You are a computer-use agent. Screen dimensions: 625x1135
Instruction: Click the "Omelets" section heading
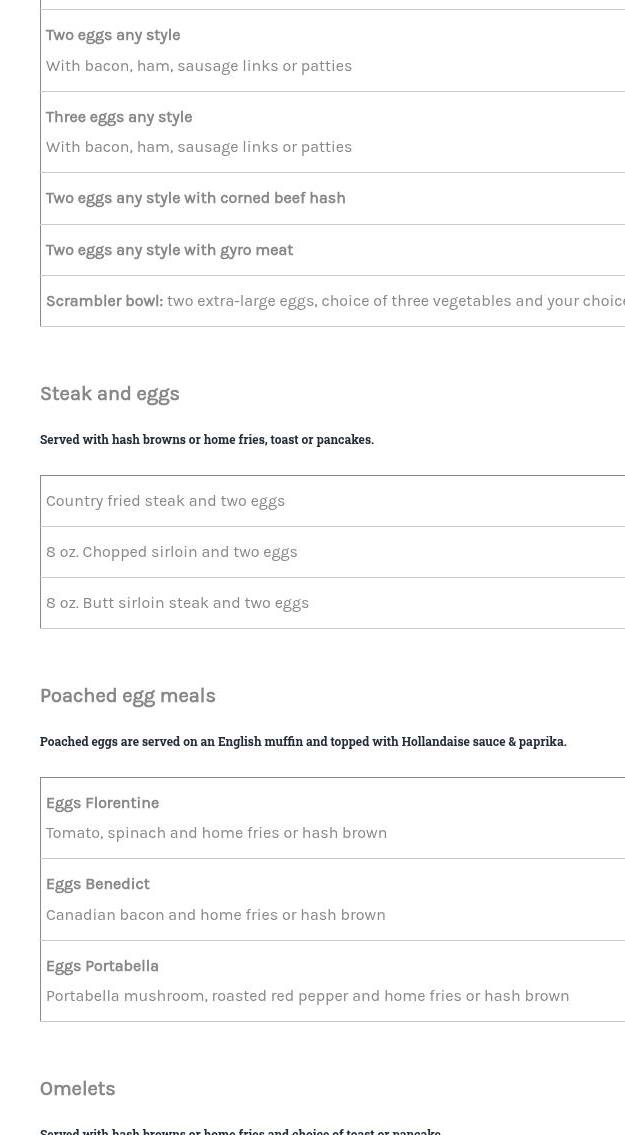[x=77, y=1089]
